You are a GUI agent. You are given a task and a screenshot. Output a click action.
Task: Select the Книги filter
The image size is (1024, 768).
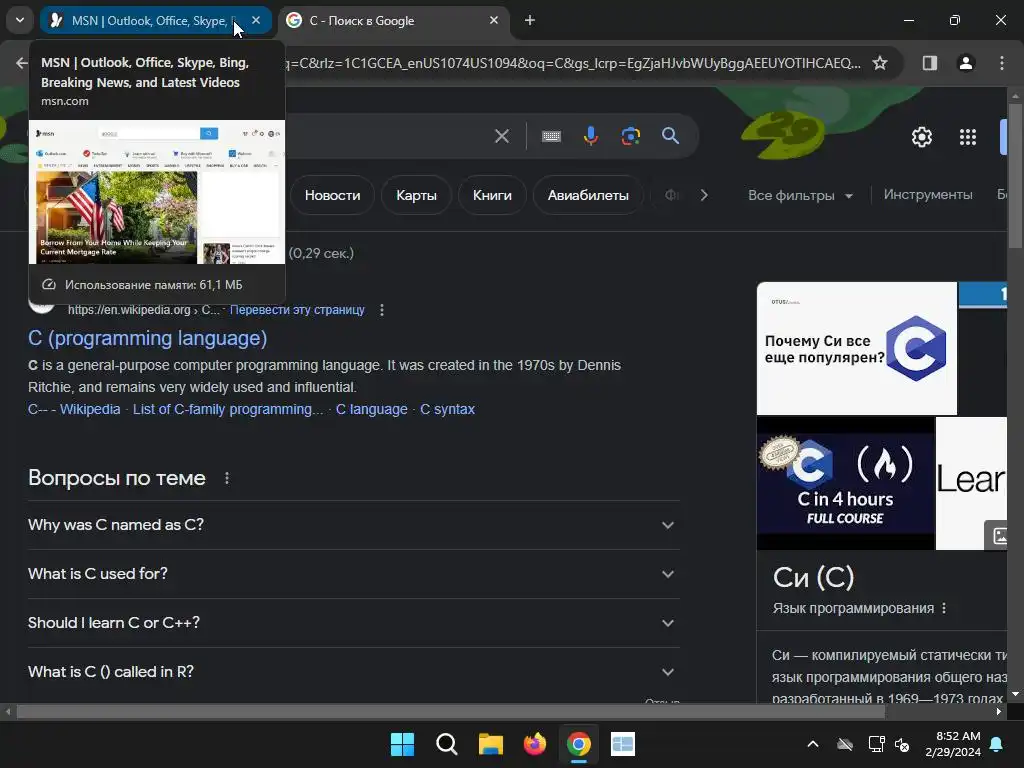492,195
